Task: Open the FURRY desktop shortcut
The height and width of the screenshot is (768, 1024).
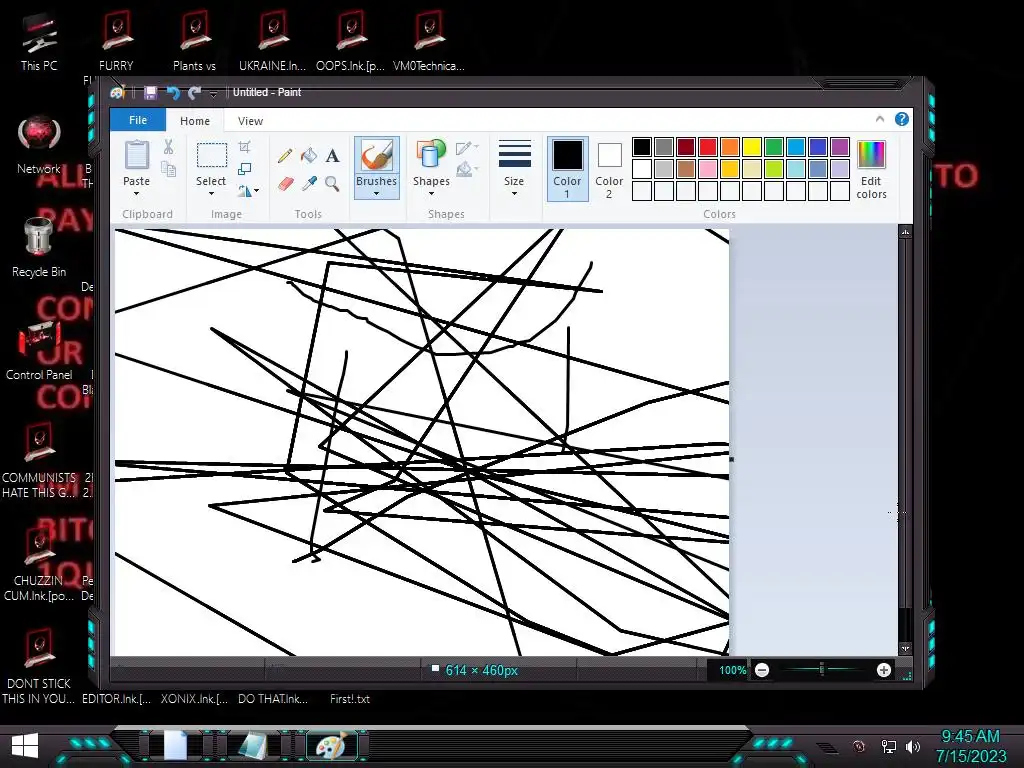Action: (116, 41)
